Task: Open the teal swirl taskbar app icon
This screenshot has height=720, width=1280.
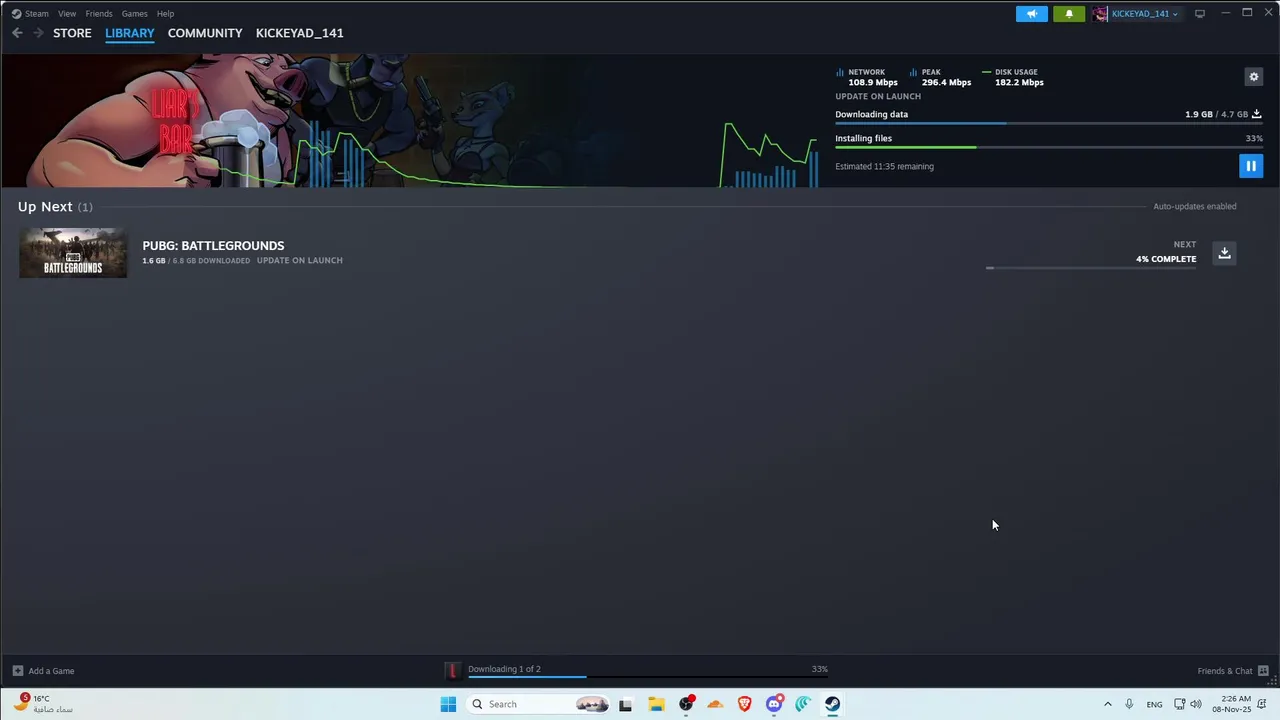Action: (x=803, y=704)
